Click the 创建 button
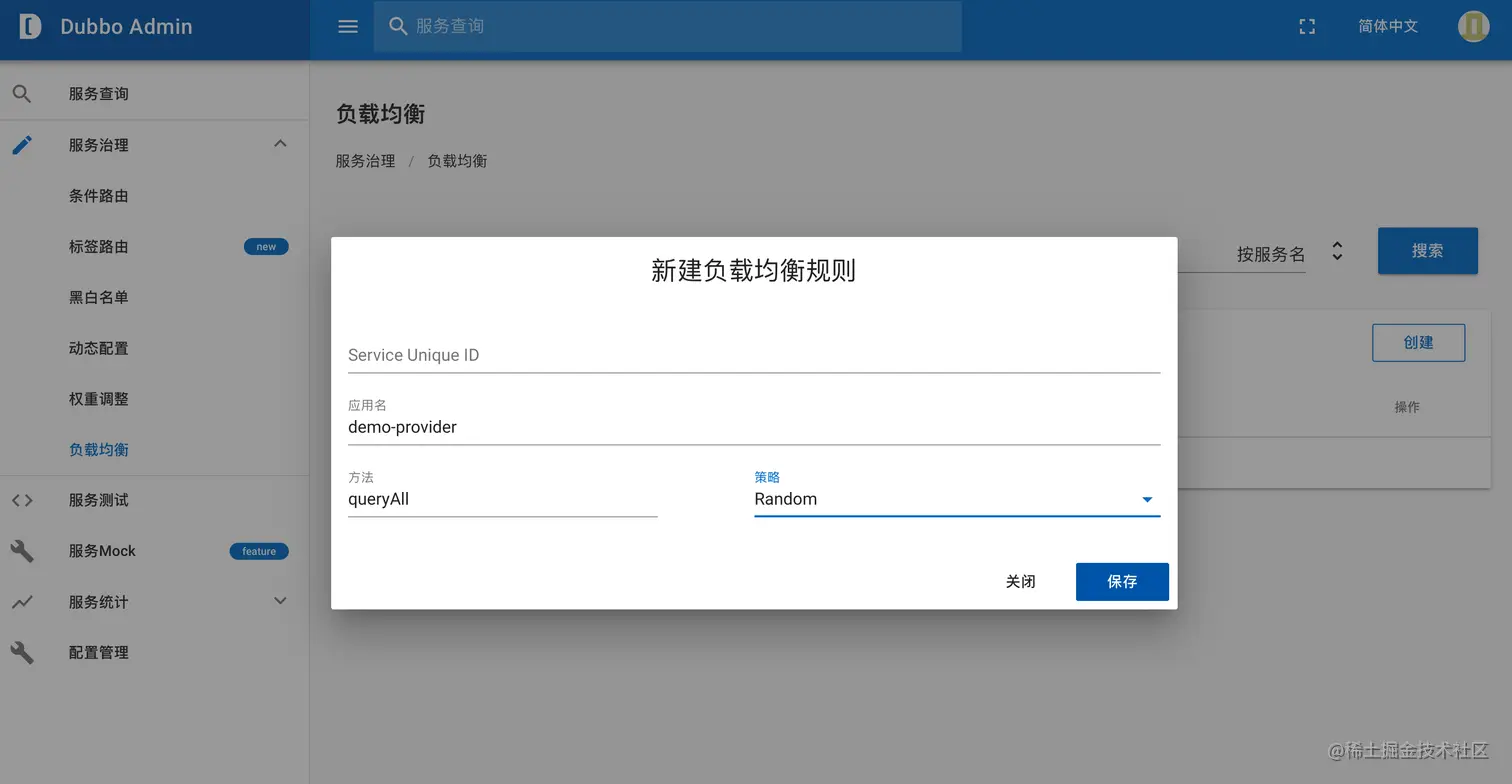The width and height of the screenshot is (1512, 784). pos(1418,343)
